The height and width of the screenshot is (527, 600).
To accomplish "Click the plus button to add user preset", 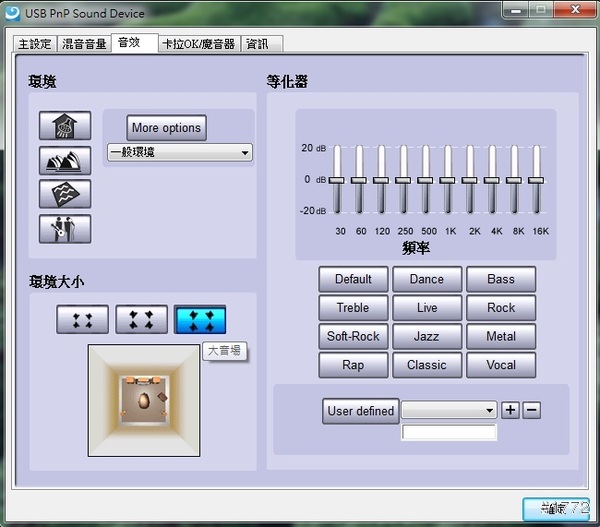I will 510,410.
